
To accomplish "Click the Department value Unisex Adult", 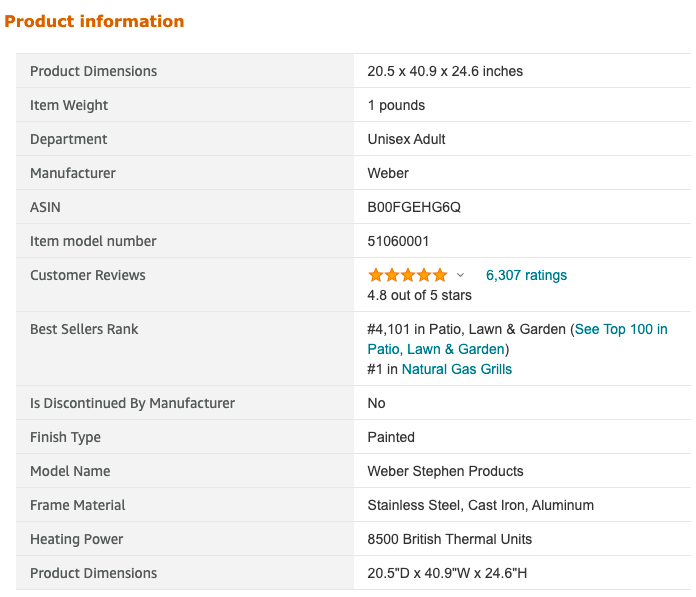I will (406, 139).
